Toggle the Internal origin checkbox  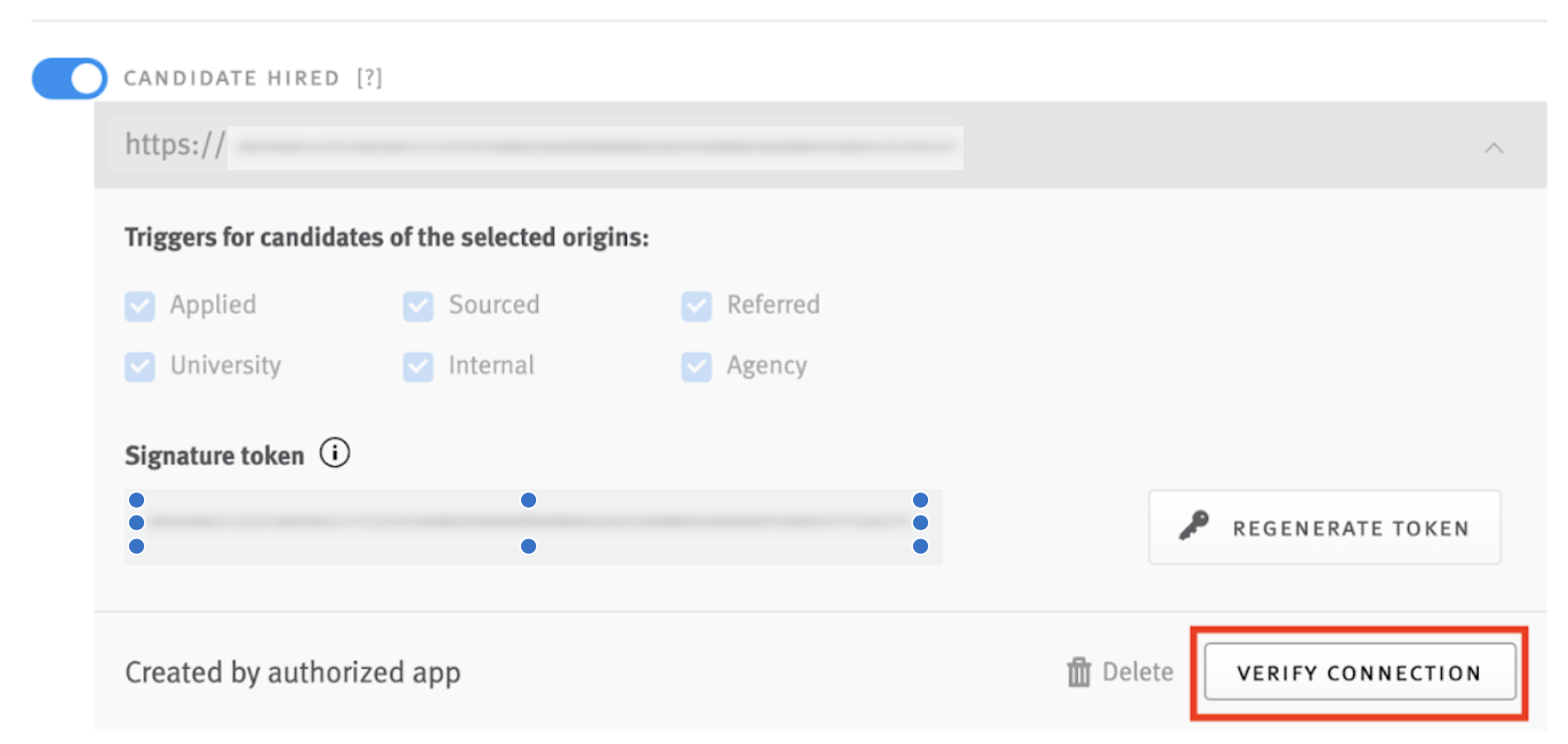[418, 366]
